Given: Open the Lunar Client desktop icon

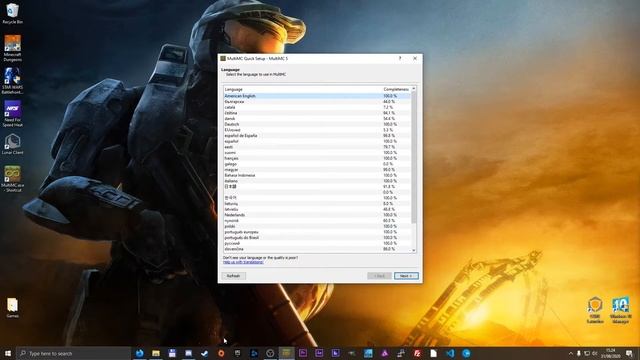Looking at the screenshot, I should 13,144.
